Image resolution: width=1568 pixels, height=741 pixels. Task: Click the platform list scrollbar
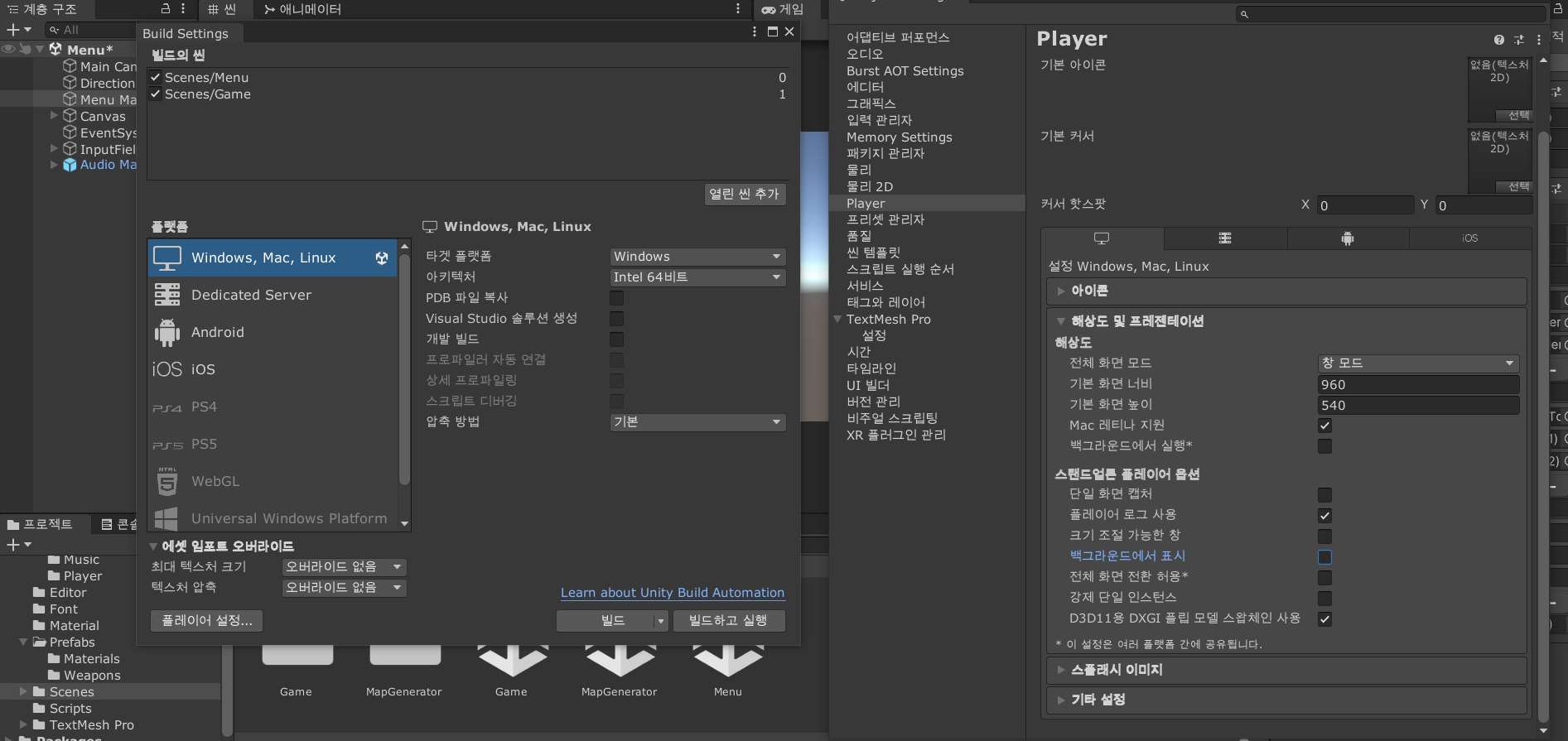pyautogui.click(x=404, y=368)
